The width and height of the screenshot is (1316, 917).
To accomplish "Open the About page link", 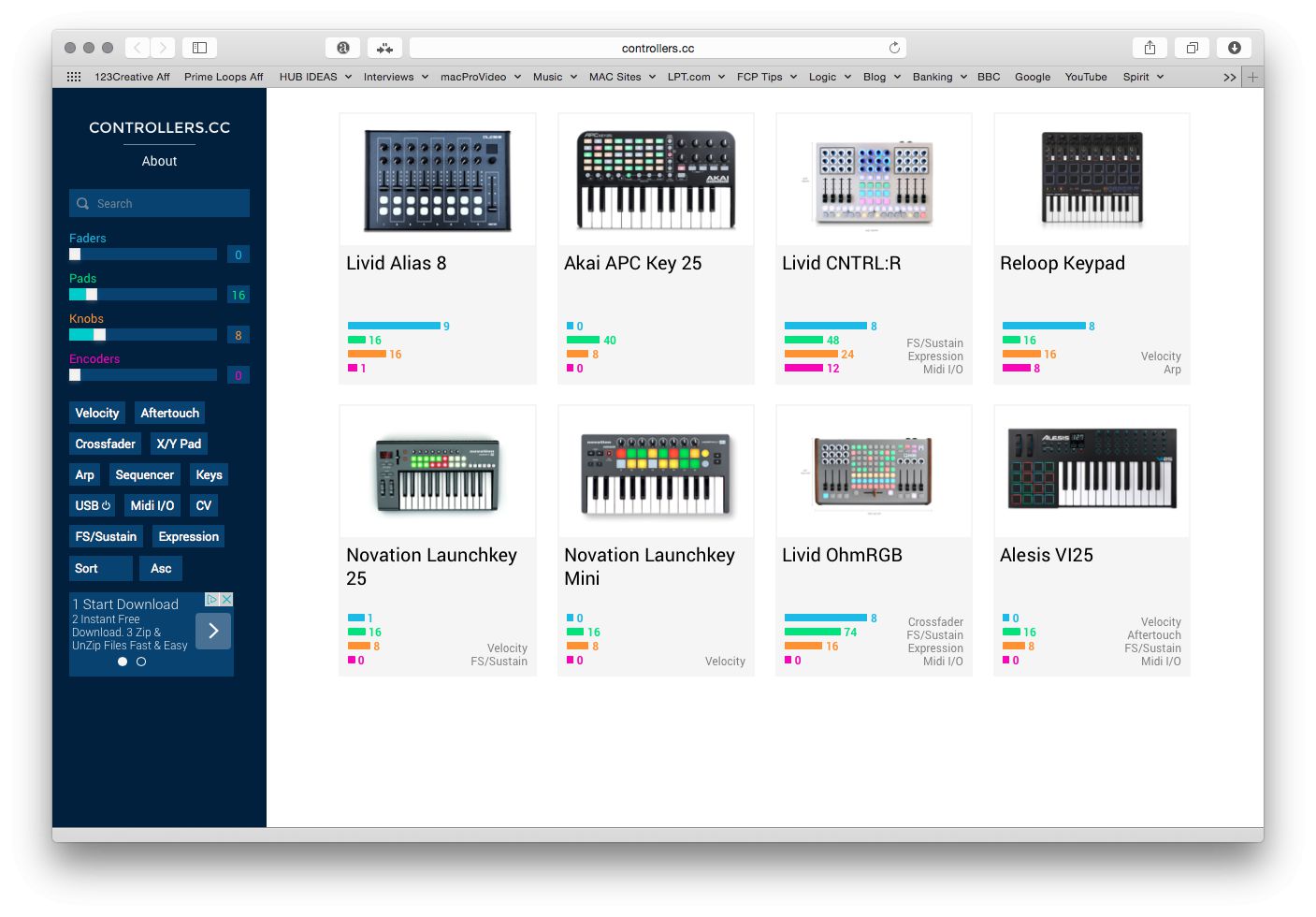I will coord(159,161).
